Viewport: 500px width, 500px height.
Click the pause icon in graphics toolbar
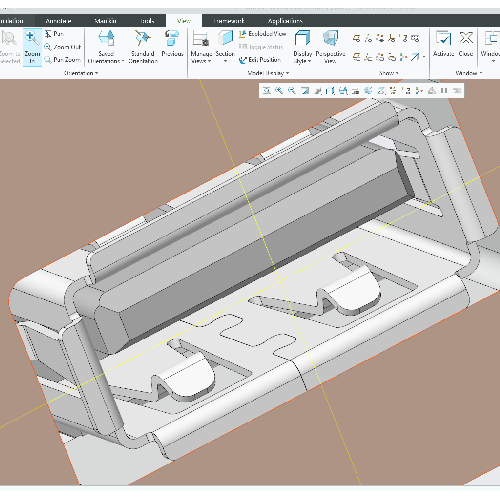tap(444, 90)
